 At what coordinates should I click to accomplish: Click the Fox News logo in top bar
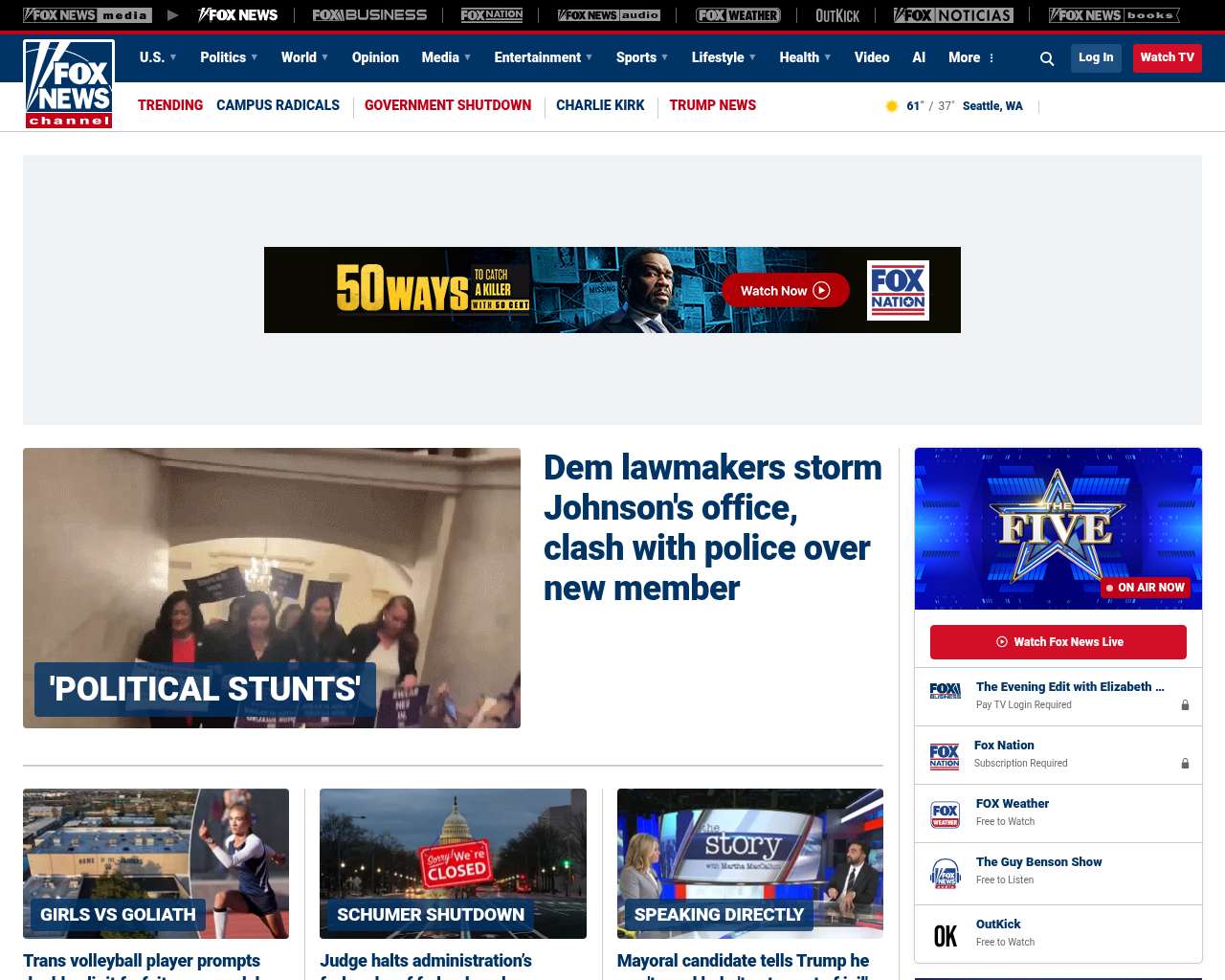click(x=237, y=15)
